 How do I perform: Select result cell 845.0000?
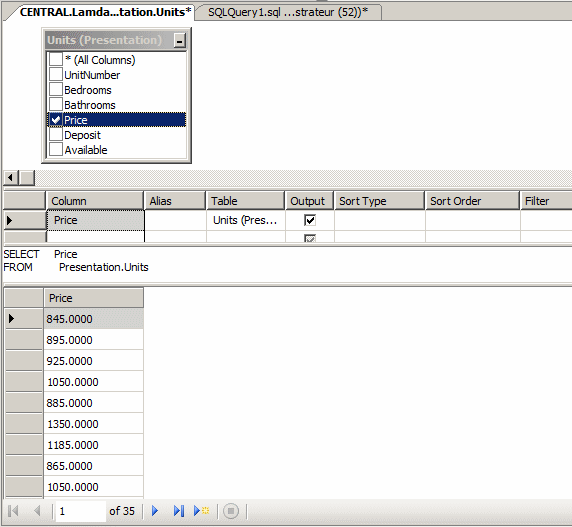94,319
